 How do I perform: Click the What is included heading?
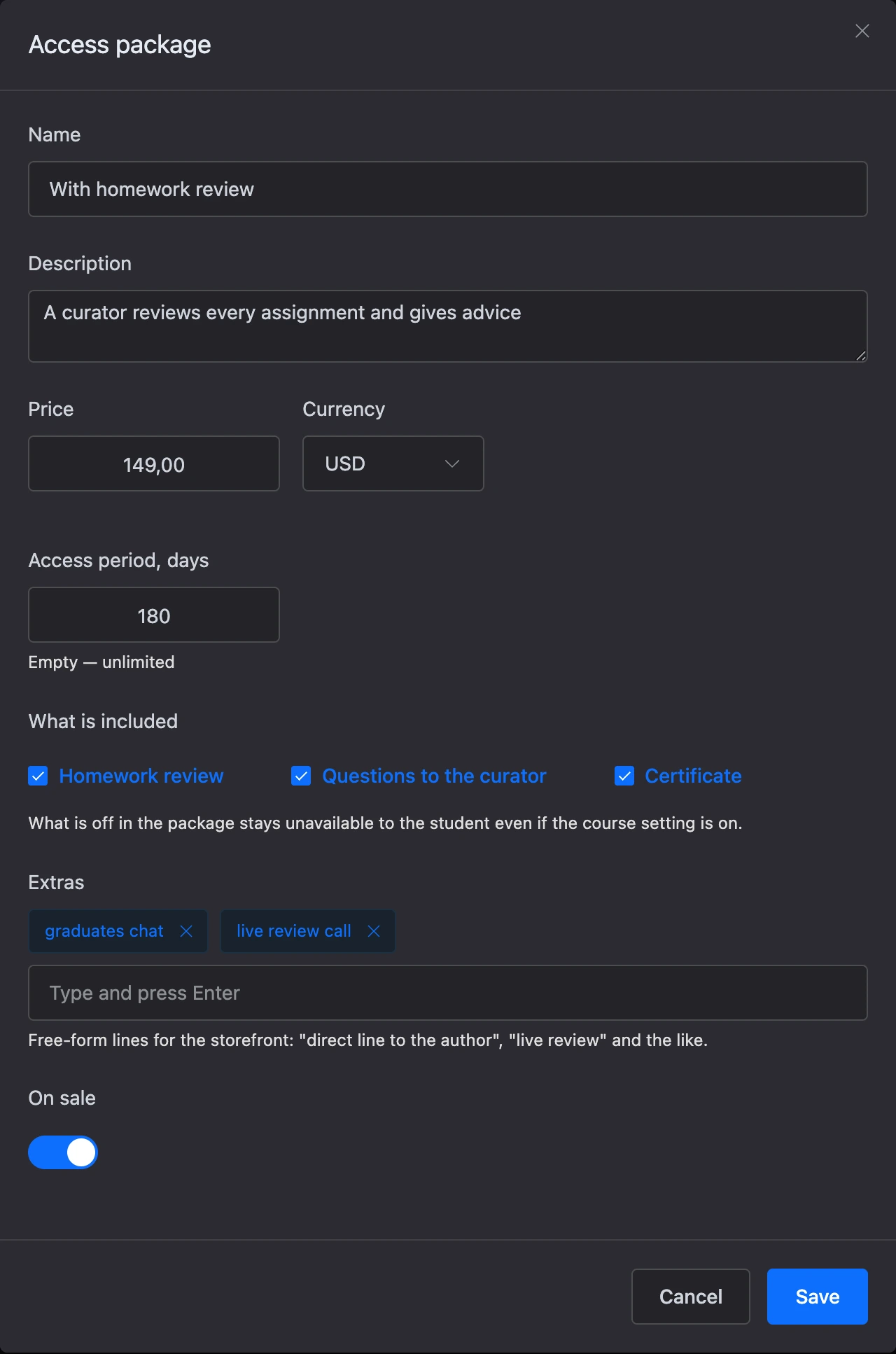coord(103,721)
